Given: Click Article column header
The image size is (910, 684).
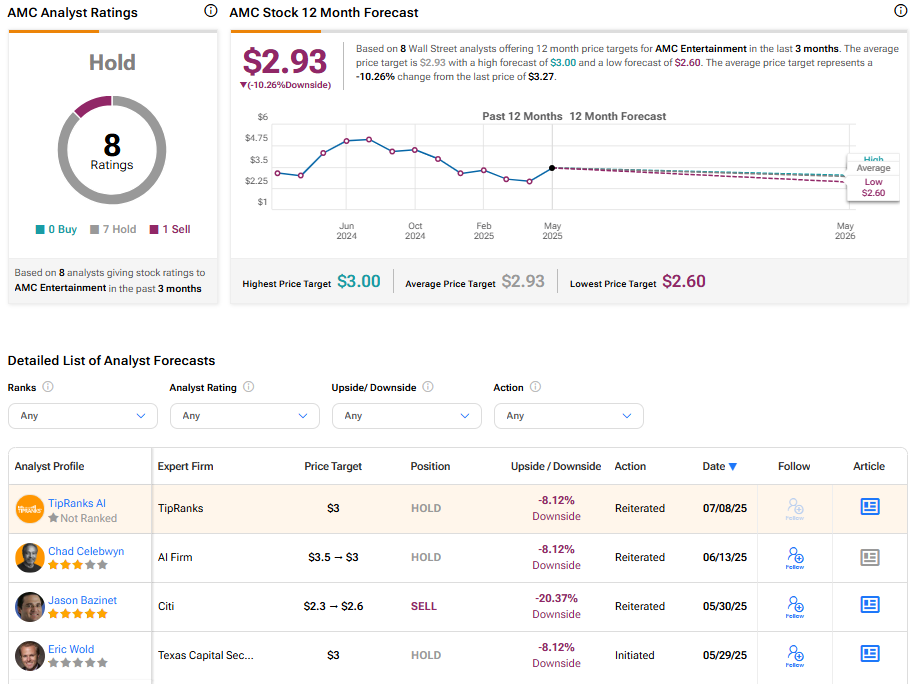Looking at the screenshot, I should pos(869,466).
